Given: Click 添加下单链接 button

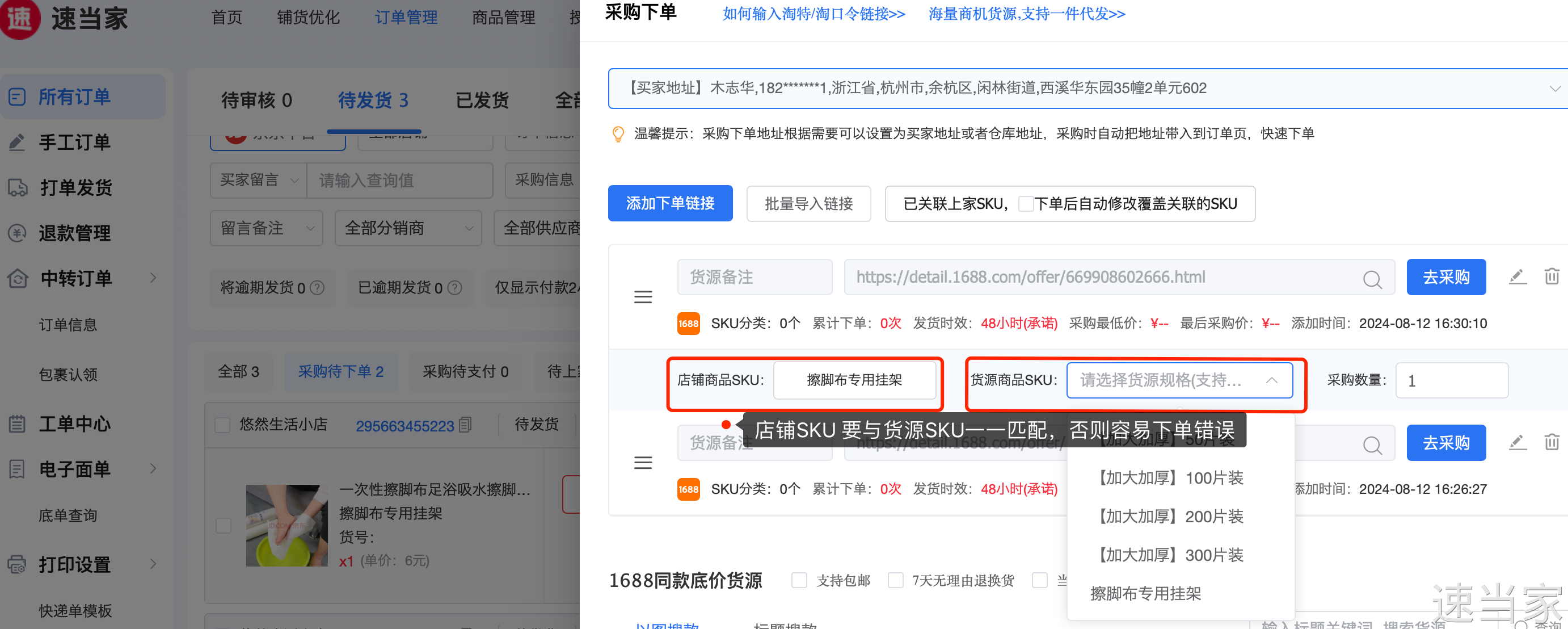Looking at the screenshot, I should [669, 203].
